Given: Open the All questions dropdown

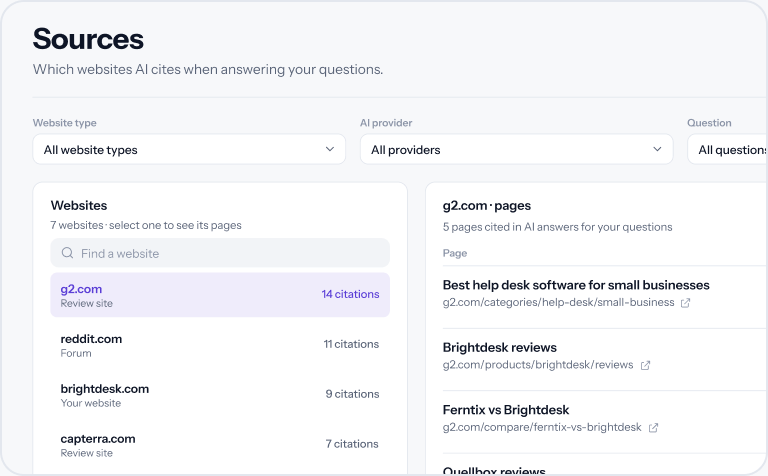Looking at the screenshot, I should [x=728, y=149].
